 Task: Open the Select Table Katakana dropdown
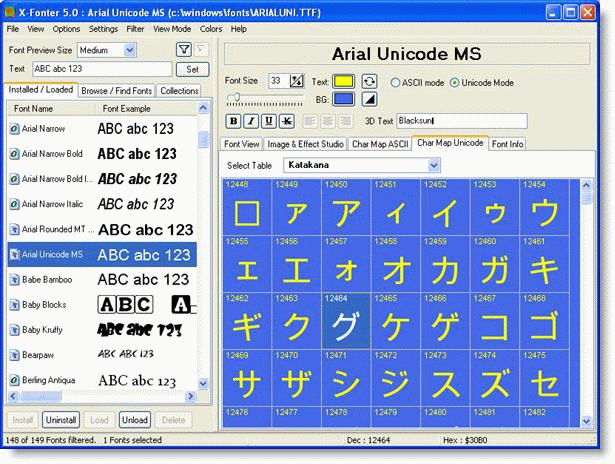pyautogui.click(x=434, y=165)
